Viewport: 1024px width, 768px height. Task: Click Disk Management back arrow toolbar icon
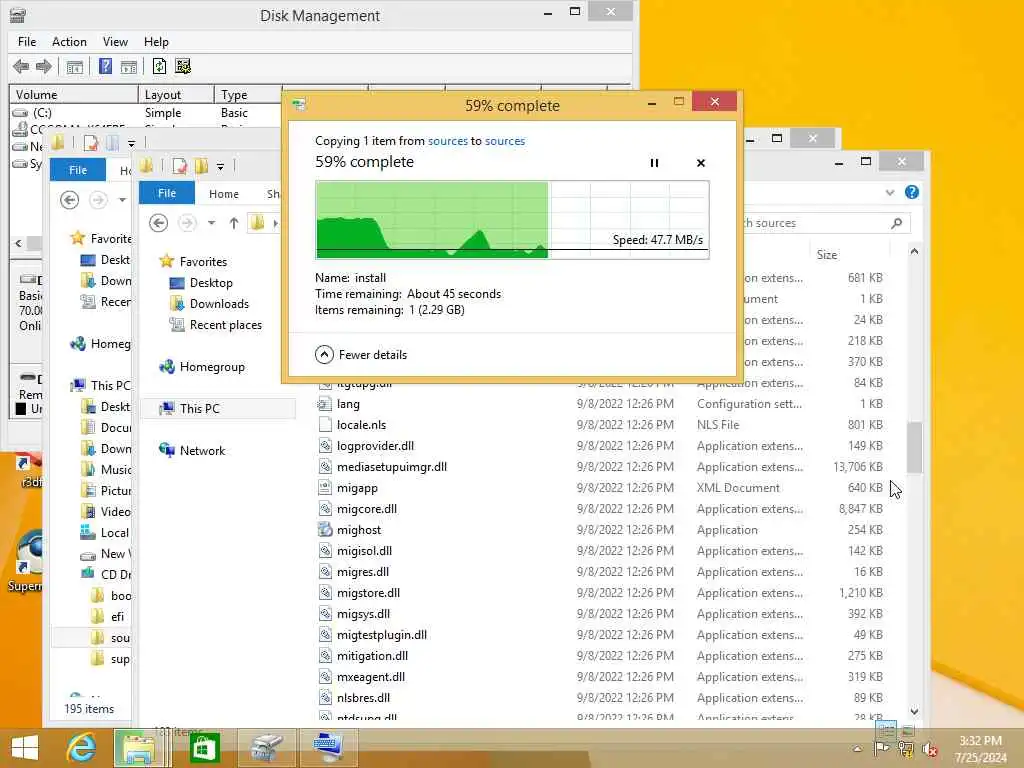click(x=21, y=66)
